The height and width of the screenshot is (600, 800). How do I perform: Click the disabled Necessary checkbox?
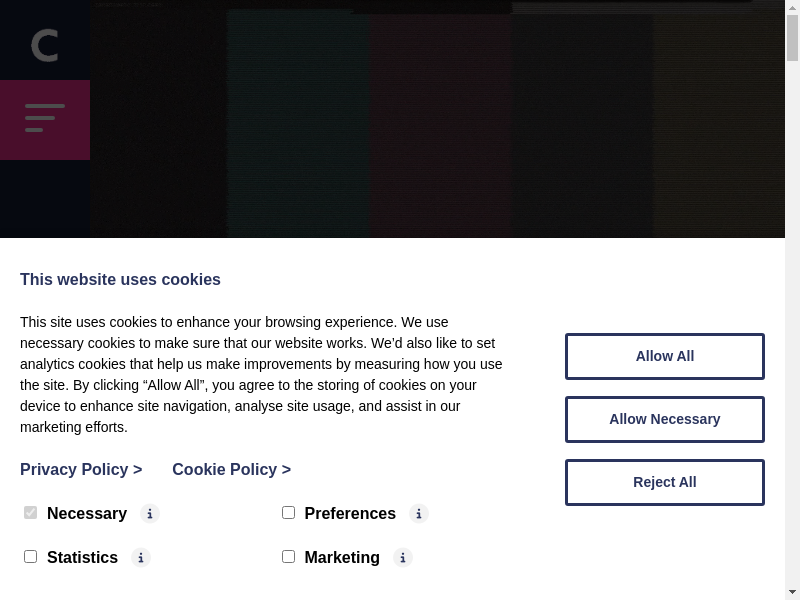click(30, 513)
